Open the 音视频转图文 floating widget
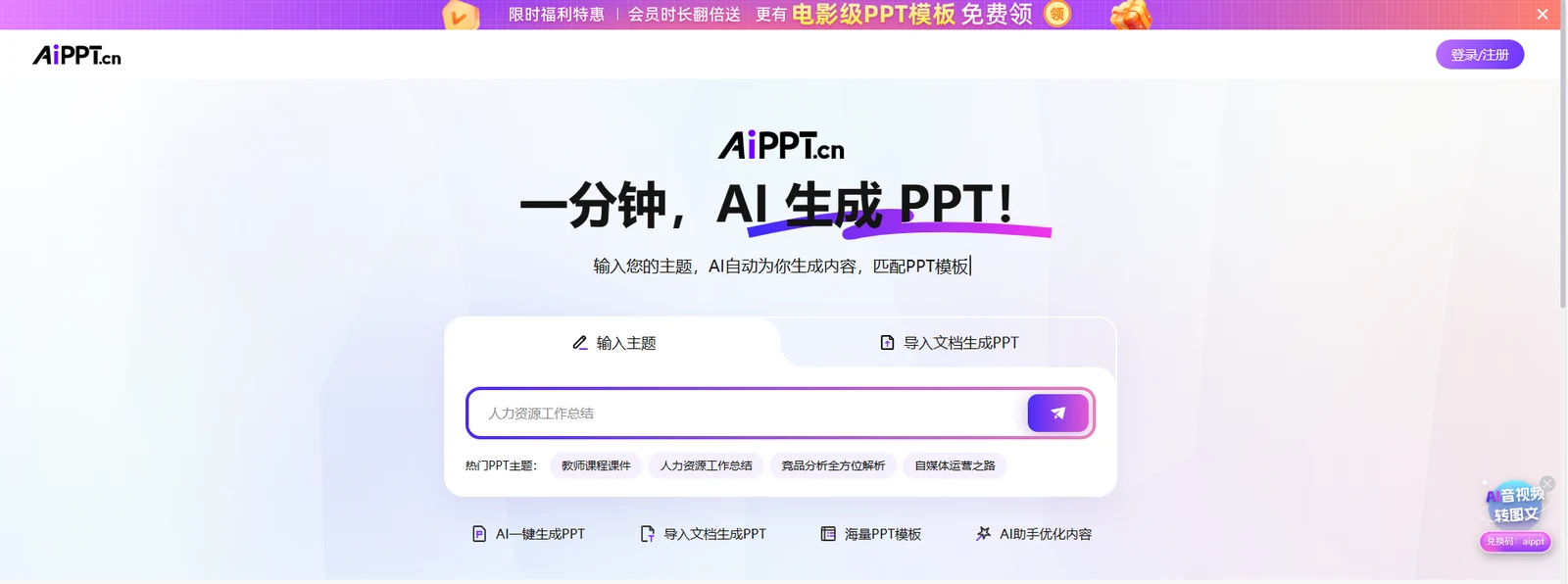Viewport: 1568px width, 584px height. [x=1515, y=505]
